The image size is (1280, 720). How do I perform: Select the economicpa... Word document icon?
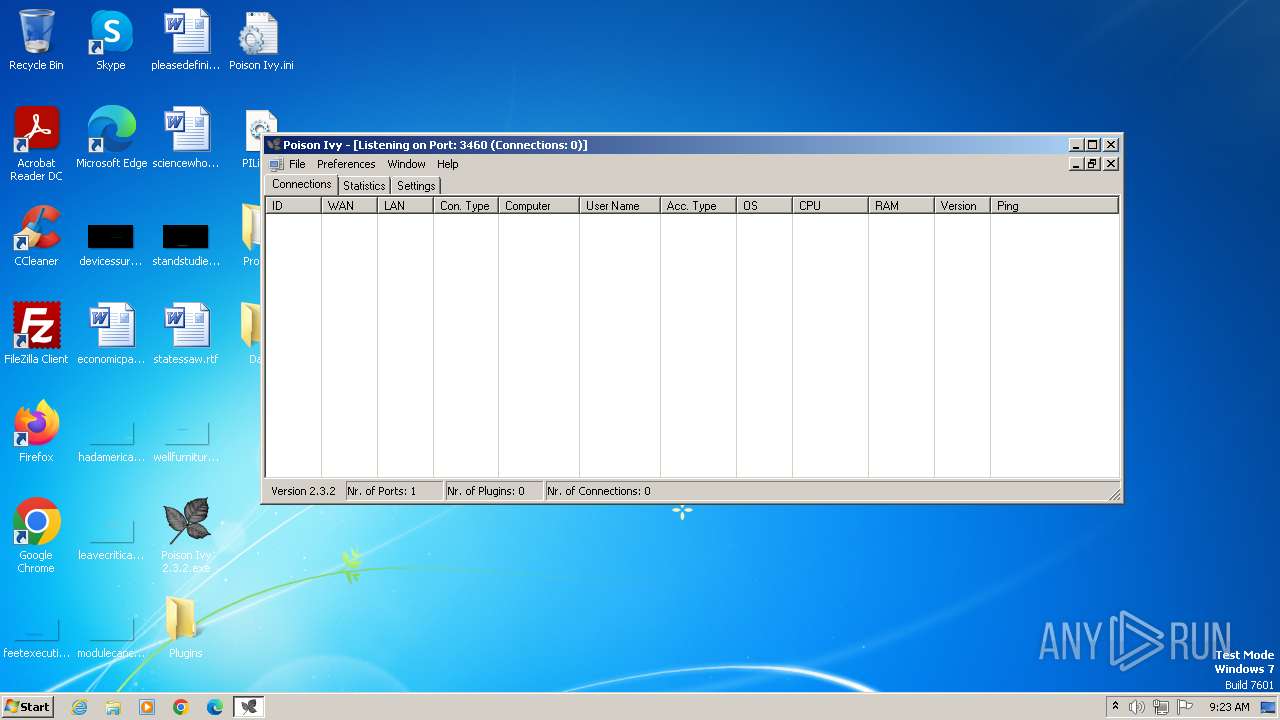pyautogui.click(x=111, y=334)
